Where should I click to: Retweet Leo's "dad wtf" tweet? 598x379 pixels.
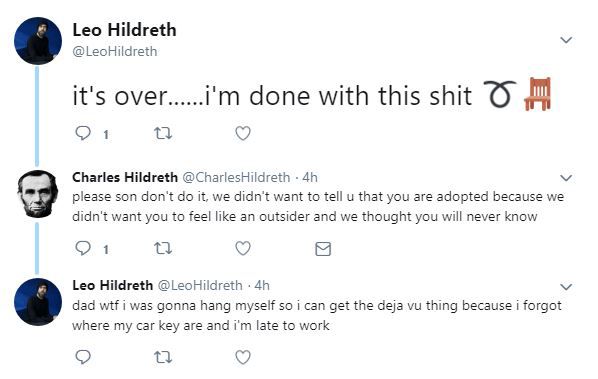[x=163, y=357]
